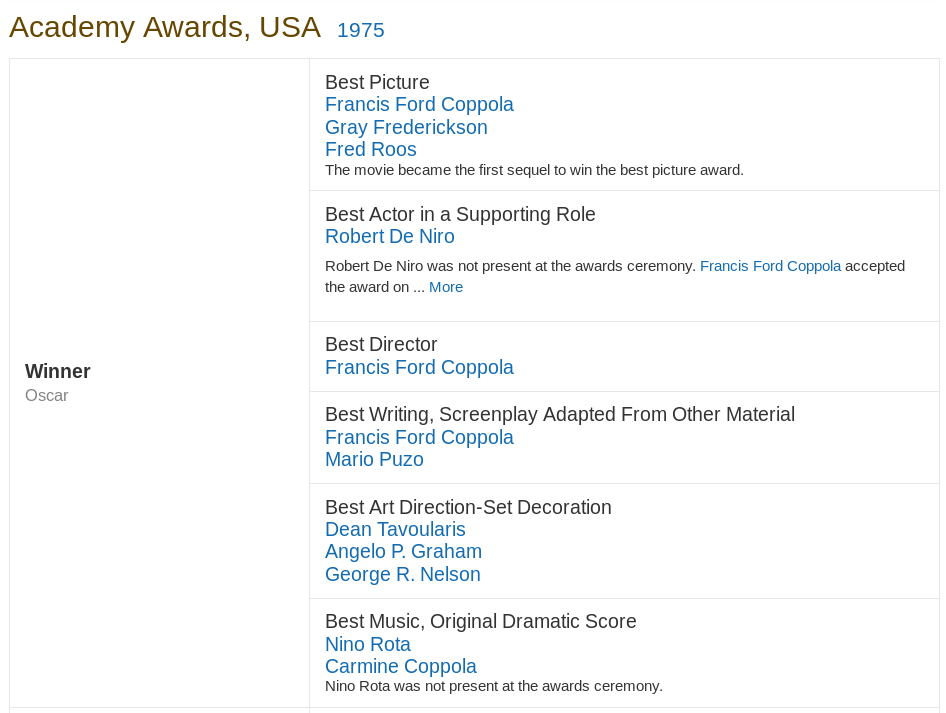The height and width of the screenshot is (713, 946).
Task: Select the Carmine Coppola link
Action: [401, 666]
